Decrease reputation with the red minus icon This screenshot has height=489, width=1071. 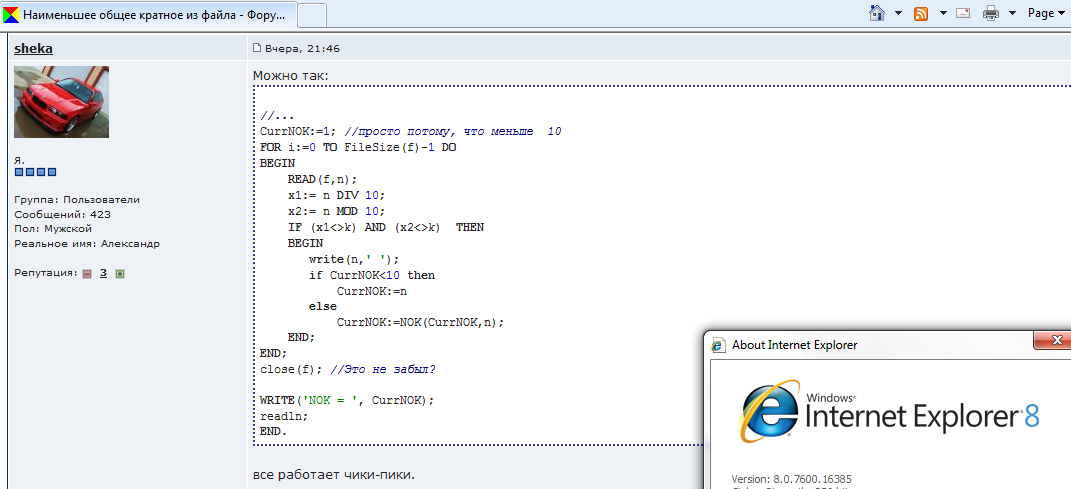click(87, 273)
